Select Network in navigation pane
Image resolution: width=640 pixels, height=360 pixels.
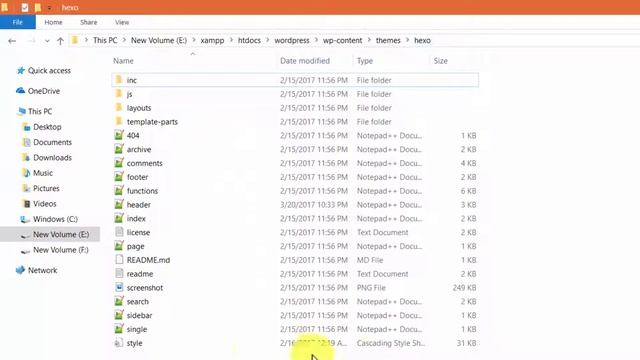(37, 270)
